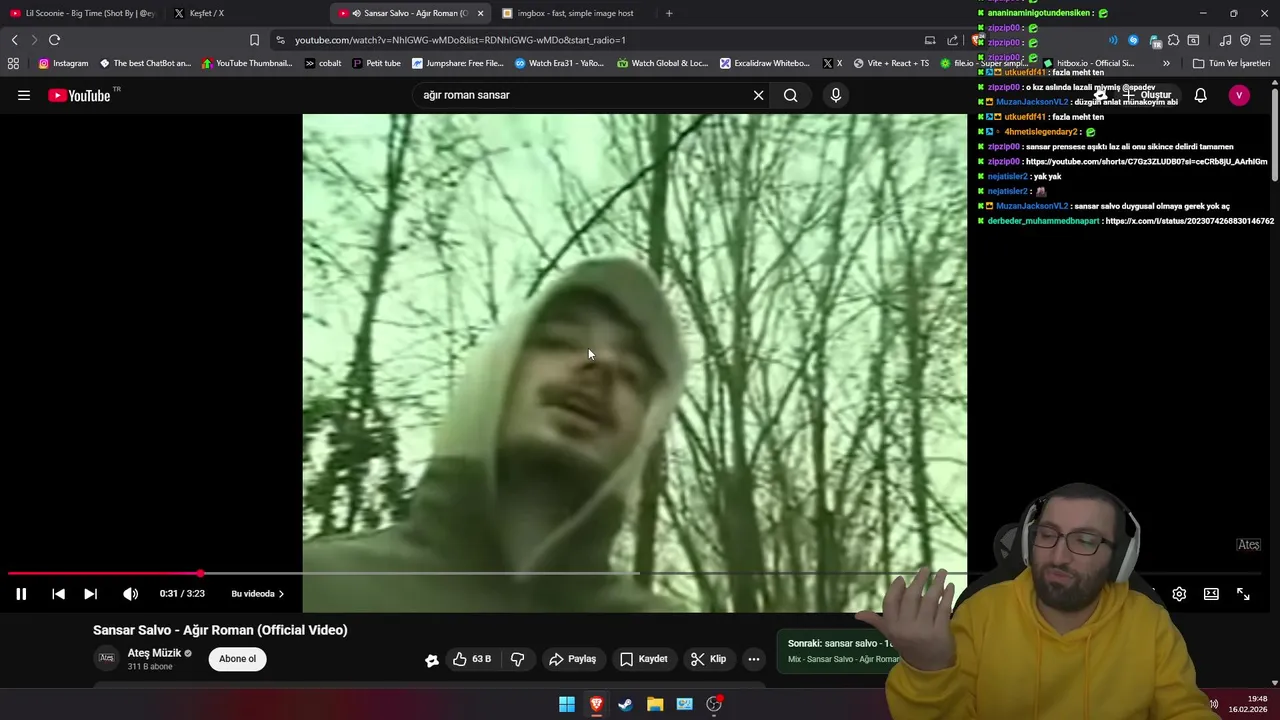Click the Oluştur create button
This screenshot has width=1280, height=720.
(x=1147, y=95)
